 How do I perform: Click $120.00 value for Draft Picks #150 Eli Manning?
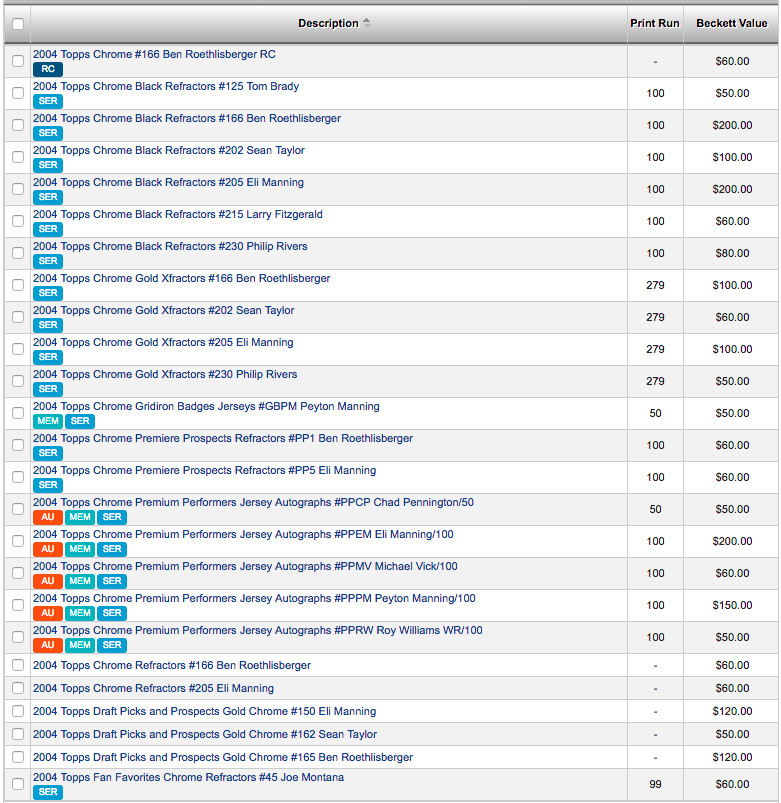point(732,711)
